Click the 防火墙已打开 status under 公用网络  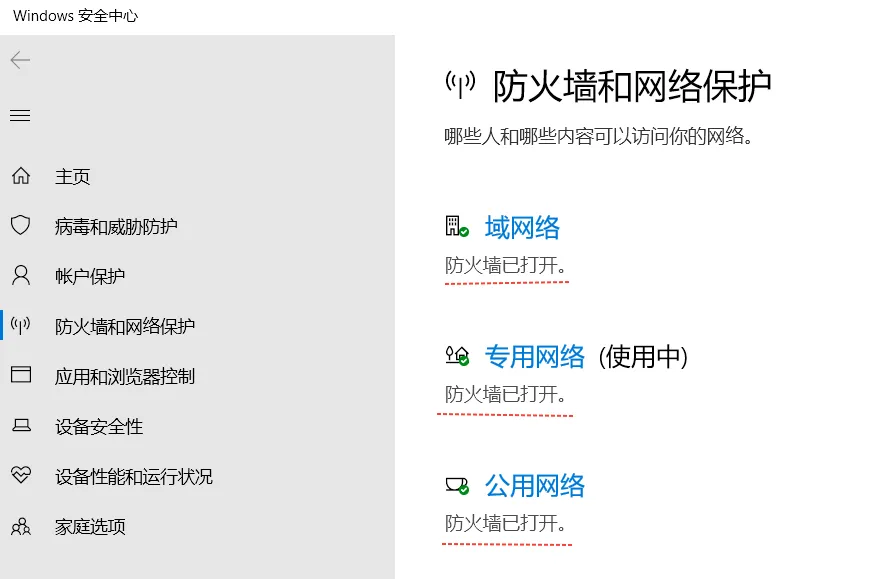tap(506, 523)
